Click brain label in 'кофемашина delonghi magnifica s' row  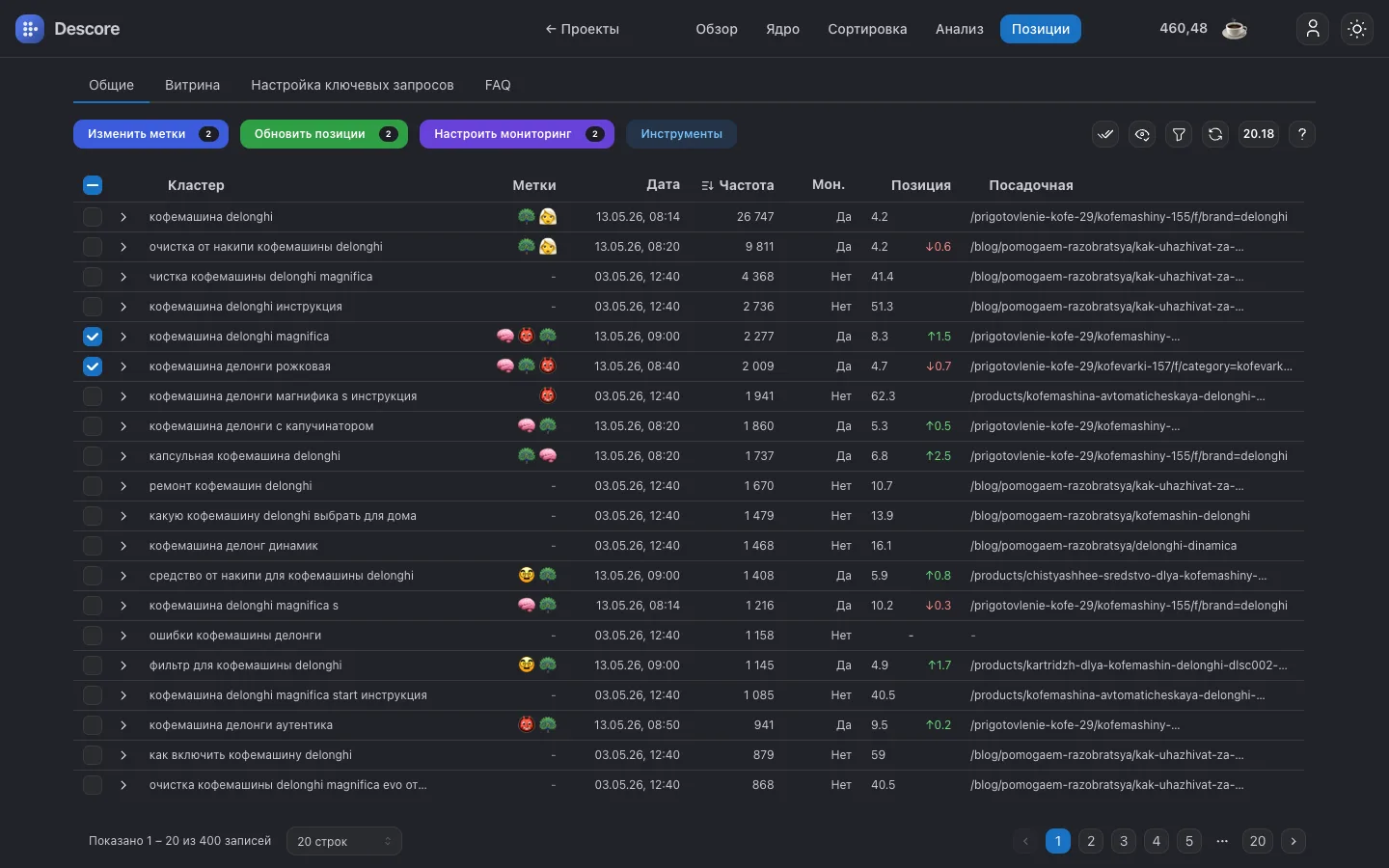527,606
